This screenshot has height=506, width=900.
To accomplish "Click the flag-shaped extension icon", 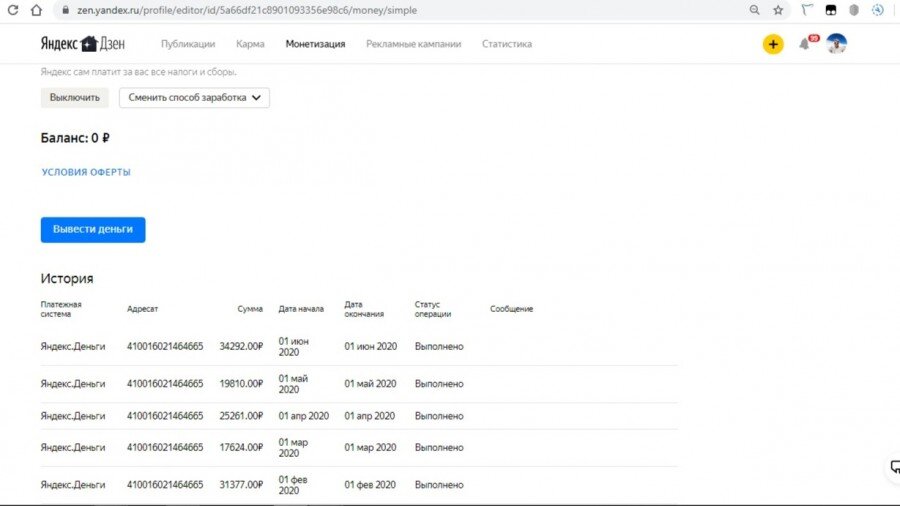I will click(807, 10).
